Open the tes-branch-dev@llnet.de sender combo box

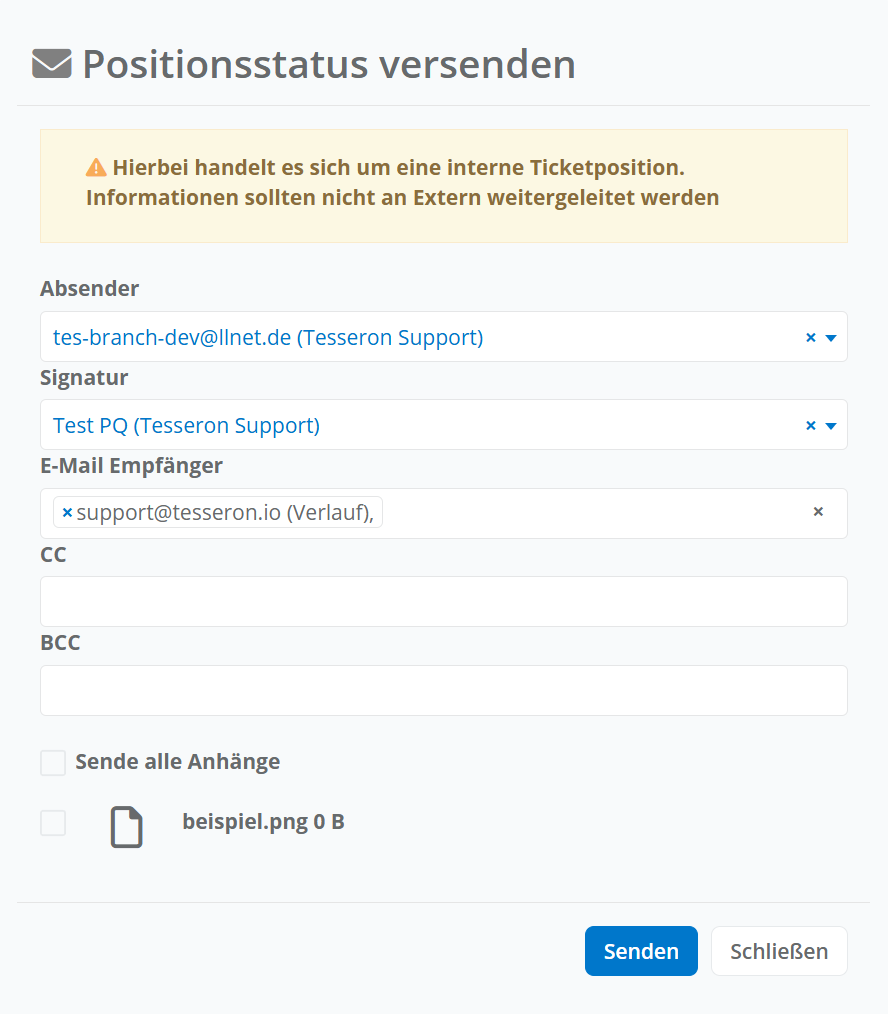(x=400, y=338)
